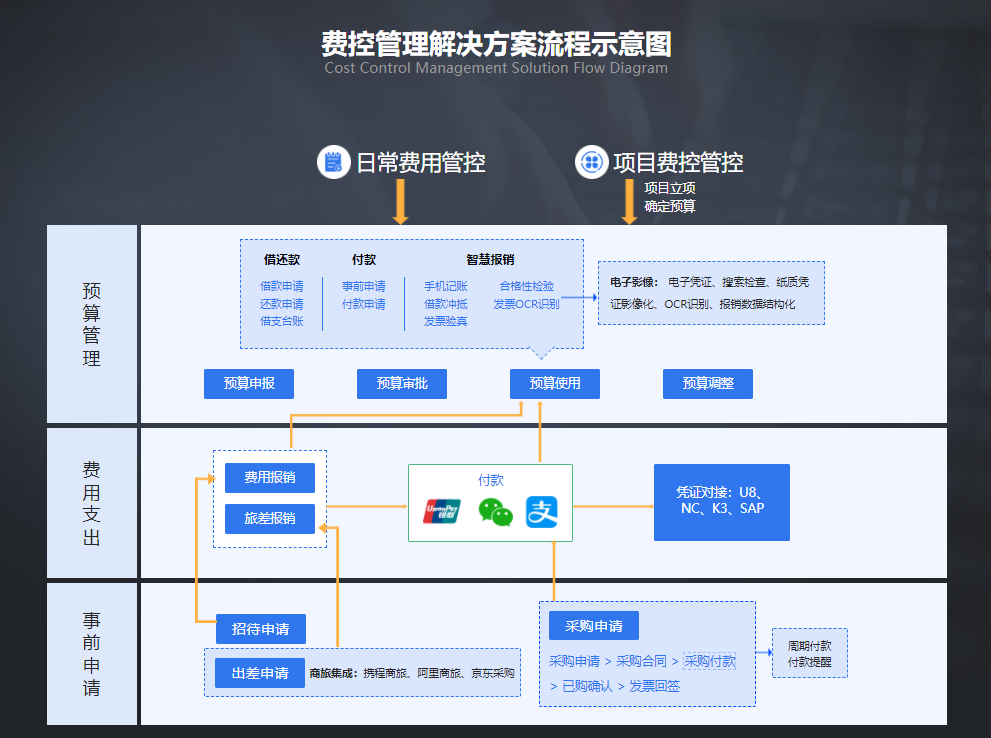Click the 借还款 column heading

[x=282, y=260]
